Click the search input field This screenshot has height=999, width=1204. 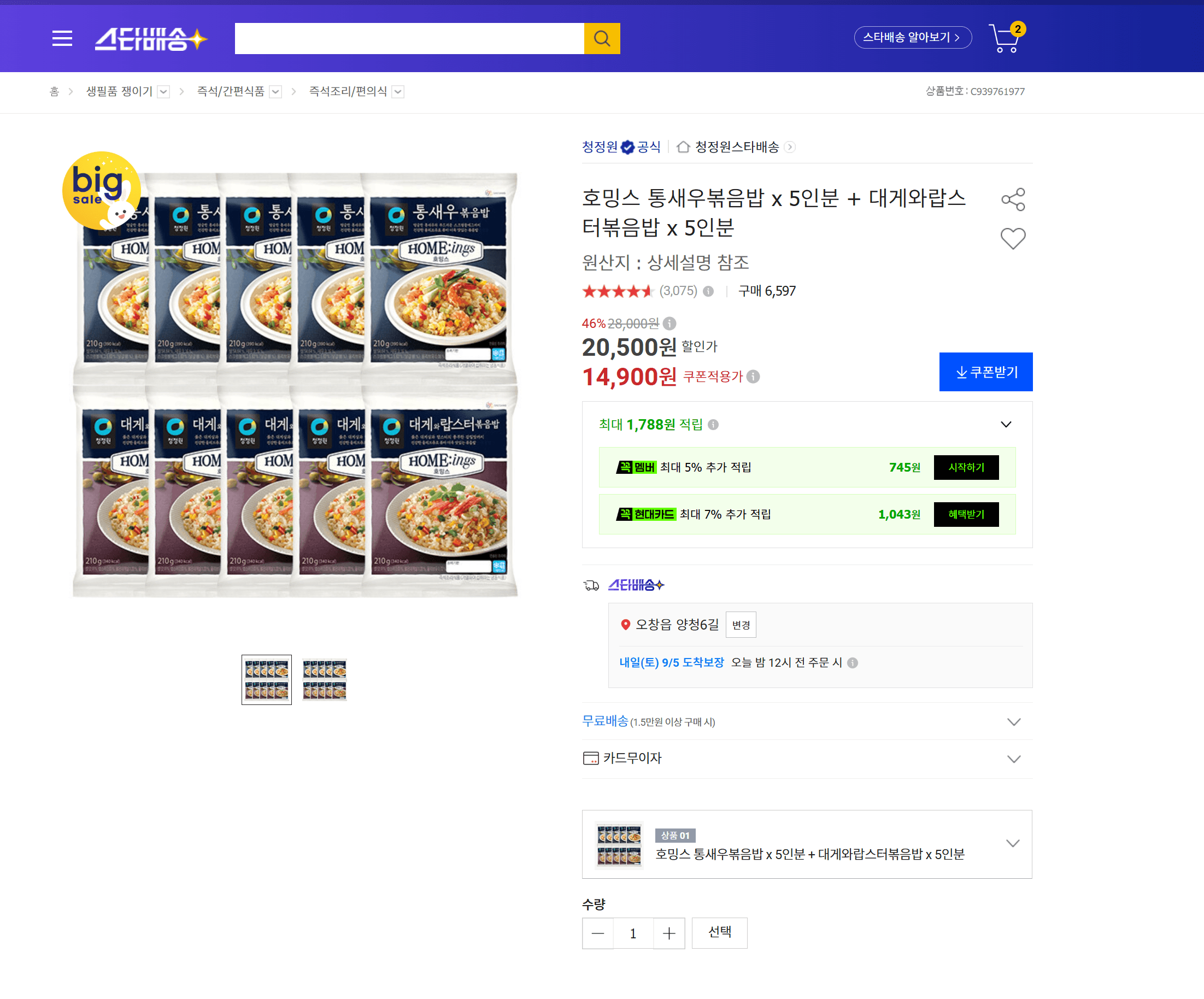click(409, 38)
